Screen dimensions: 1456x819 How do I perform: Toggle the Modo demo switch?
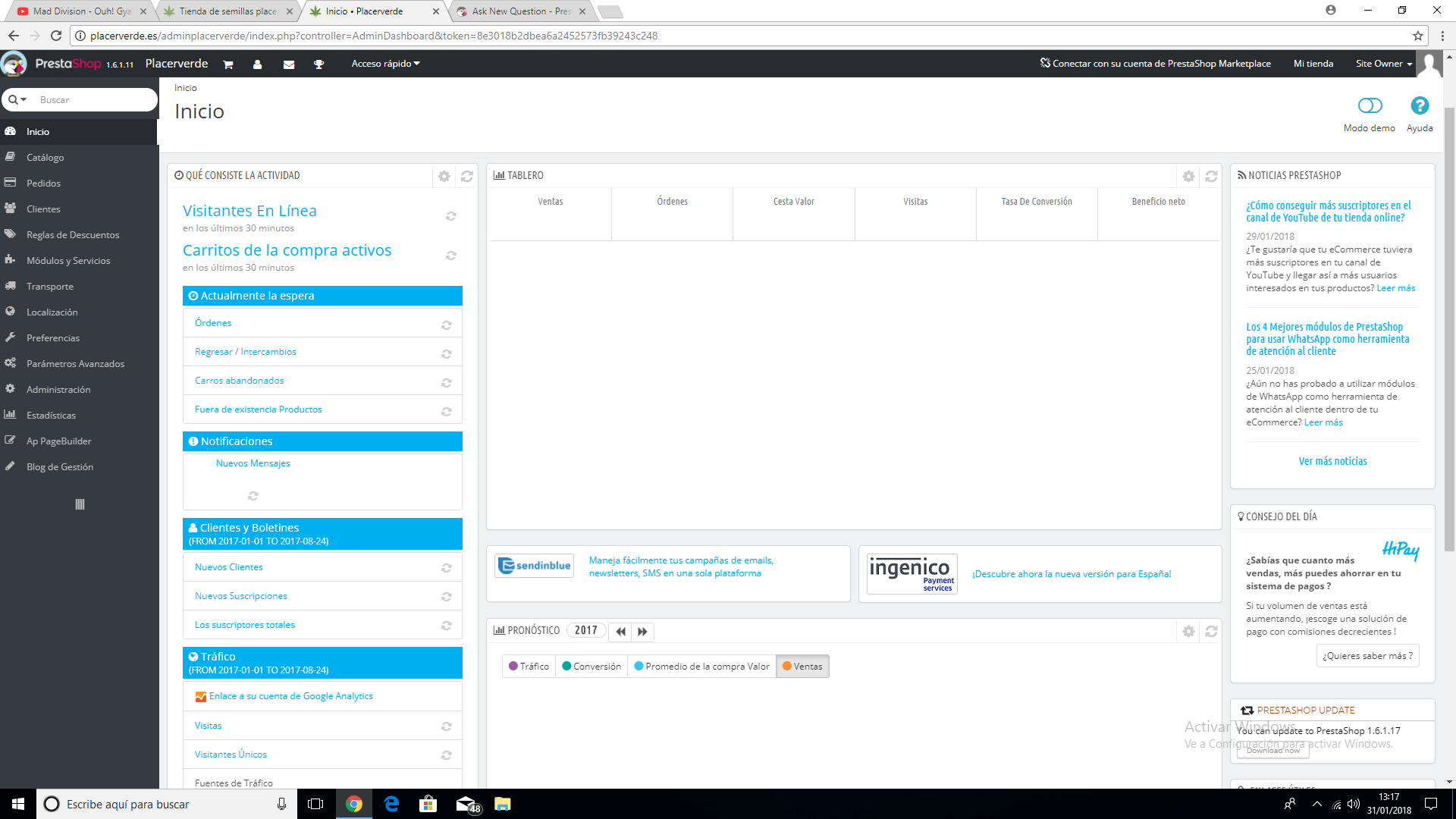point(1370,105)
